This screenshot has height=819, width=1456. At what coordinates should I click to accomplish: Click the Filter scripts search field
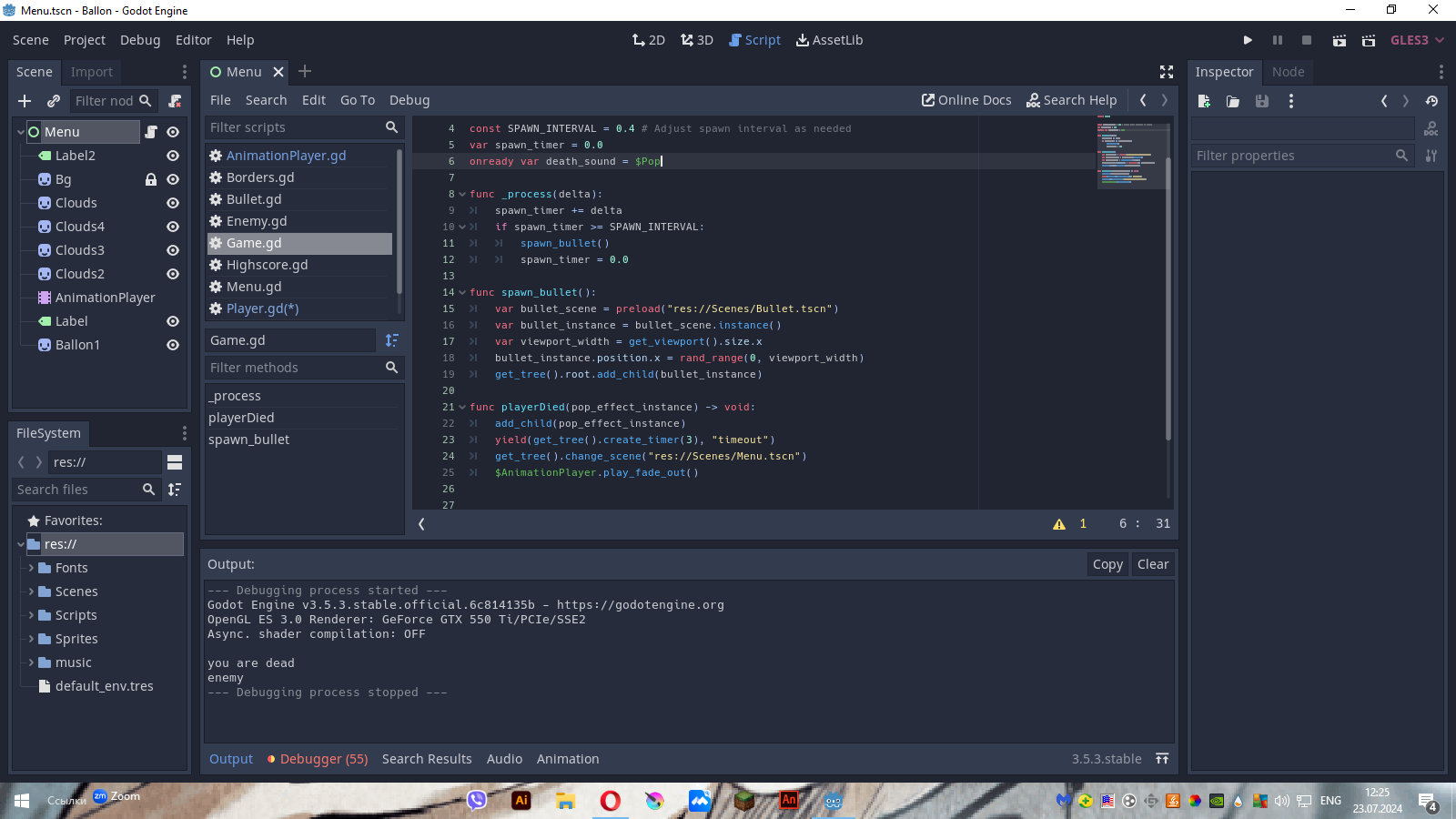click(x=293, y=127)
